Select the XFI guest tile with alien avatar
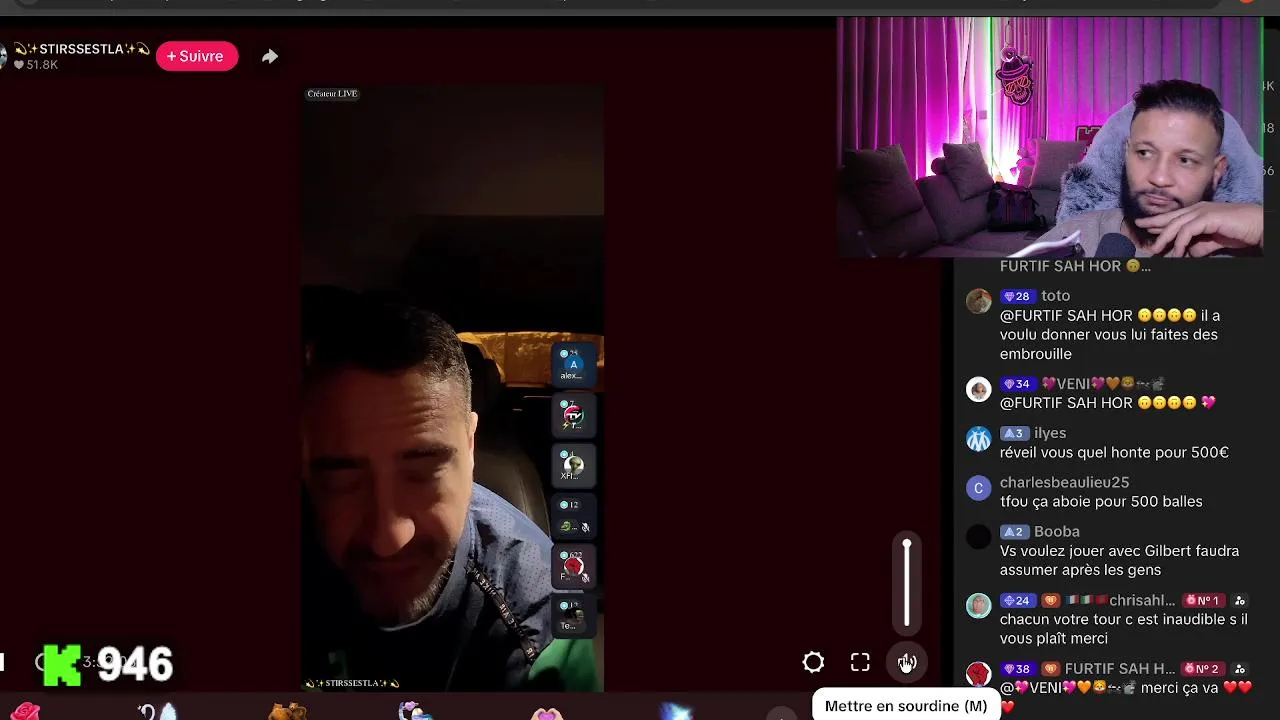The image size is (1280, 720). 574,465
